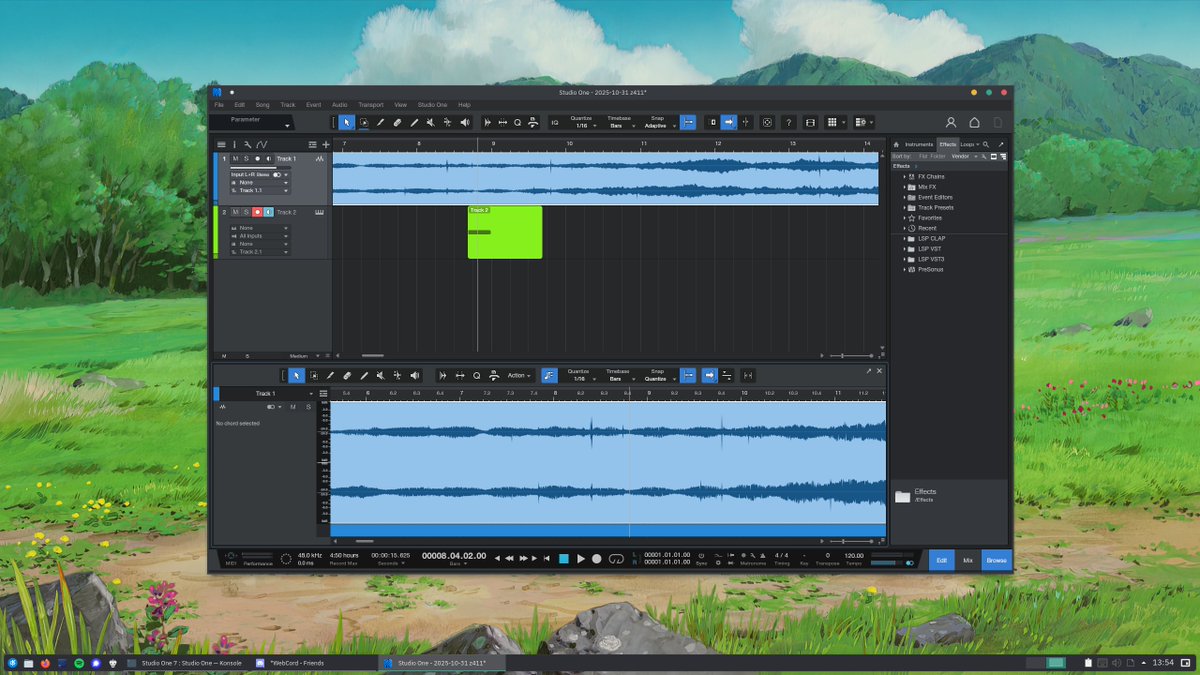Viewport: 1200px width, 675px height.
Task: Open the track list icon
Action: 222,145
